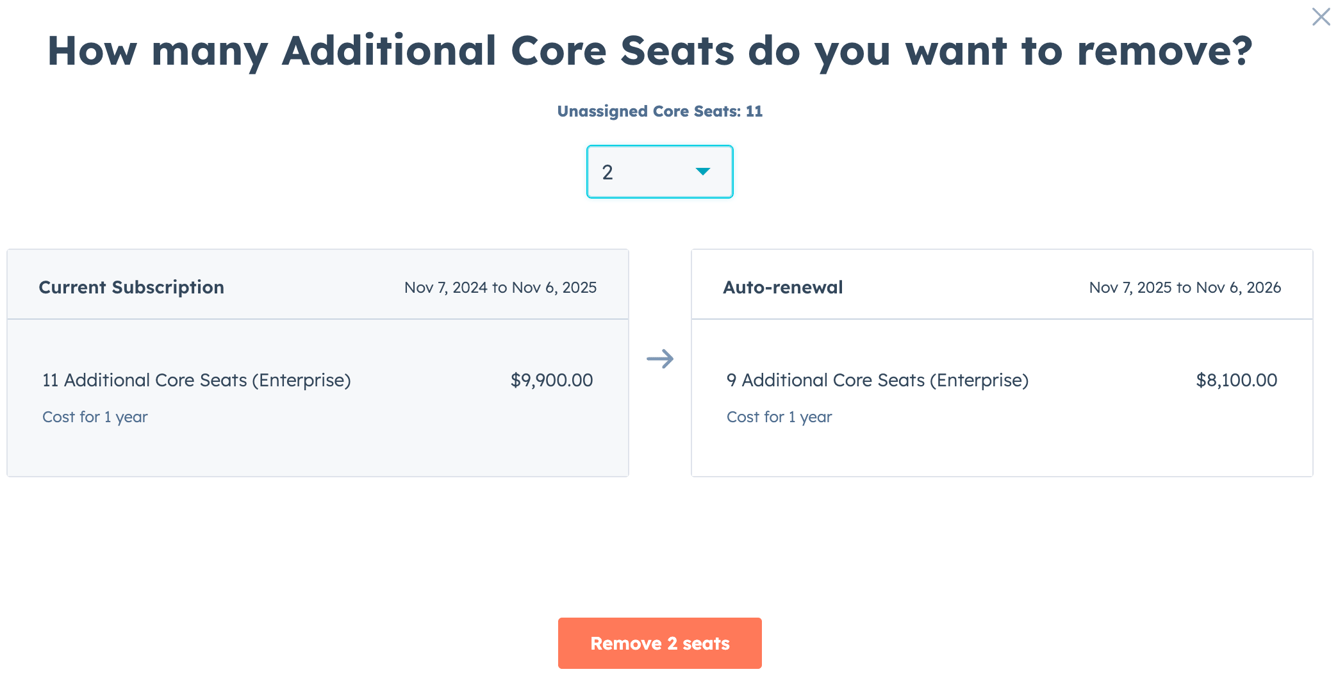
Task: Click the $8,100.00 price text
Action: [1237, 380]
